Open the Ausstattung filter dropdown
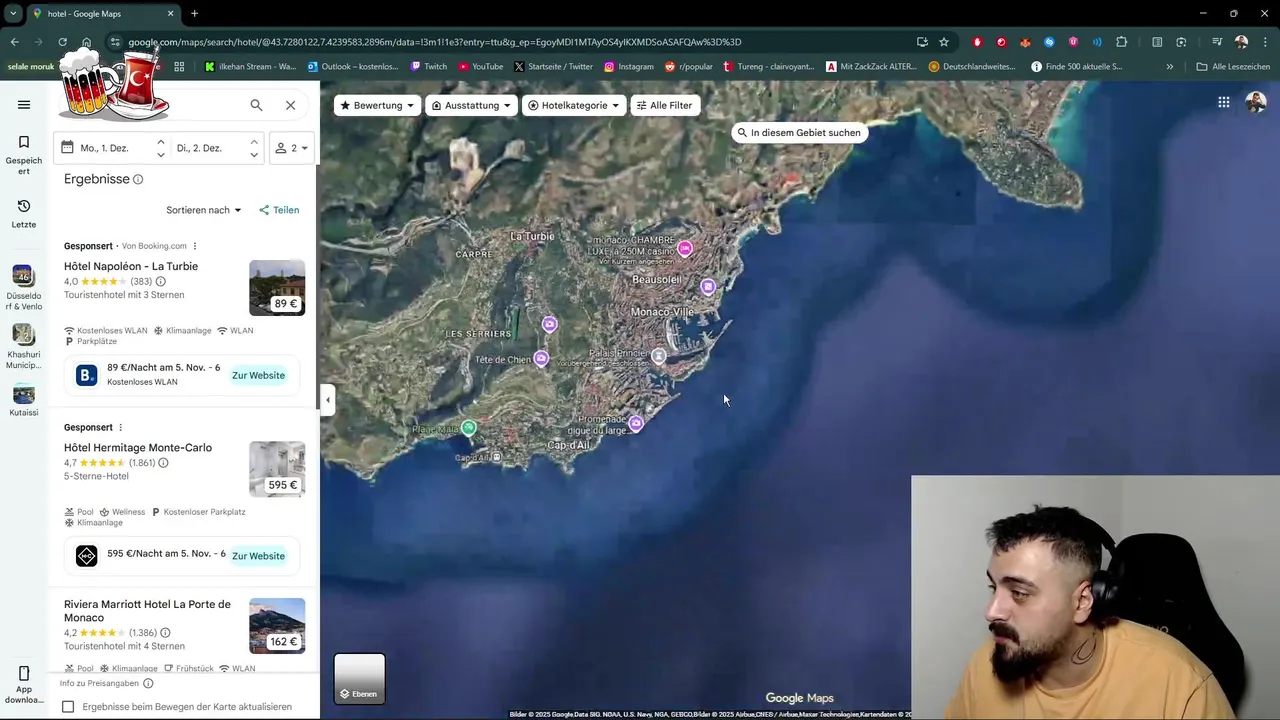 click(x=471, y=105)
